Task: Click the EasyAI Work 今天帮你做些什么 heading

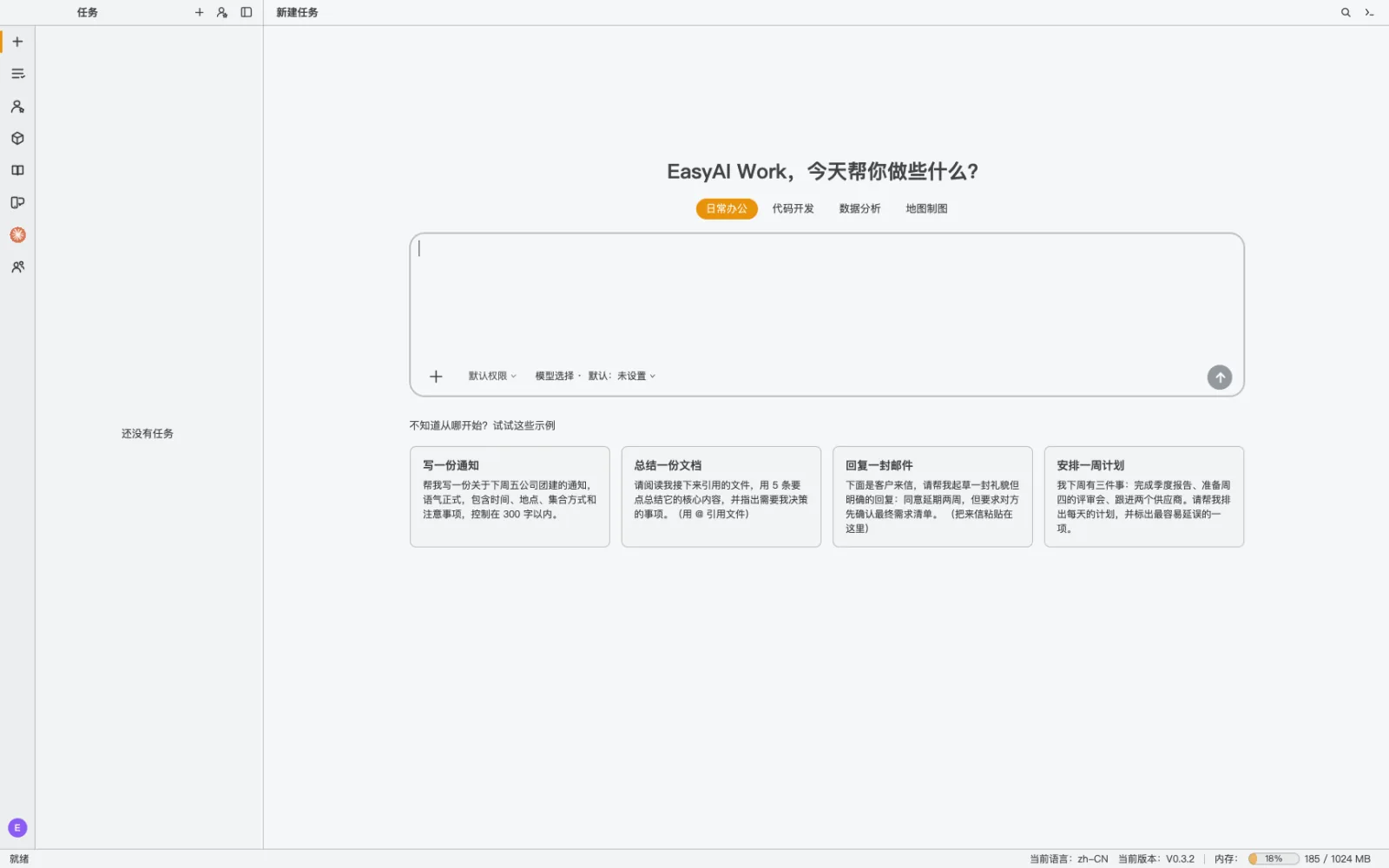Action: point(823,171)
